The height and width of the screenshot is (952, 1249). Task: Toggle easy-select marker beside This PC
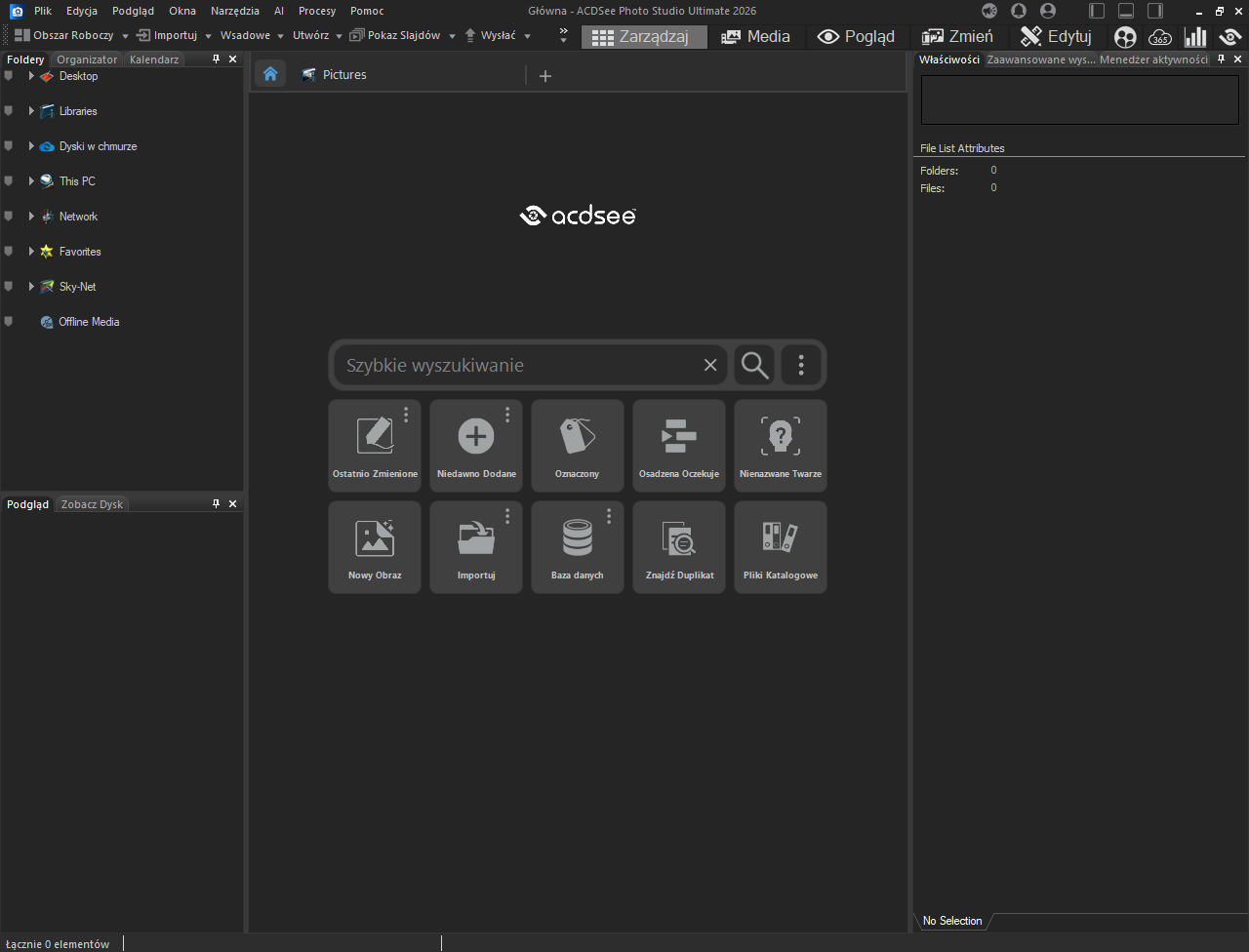tap(9, 181)
